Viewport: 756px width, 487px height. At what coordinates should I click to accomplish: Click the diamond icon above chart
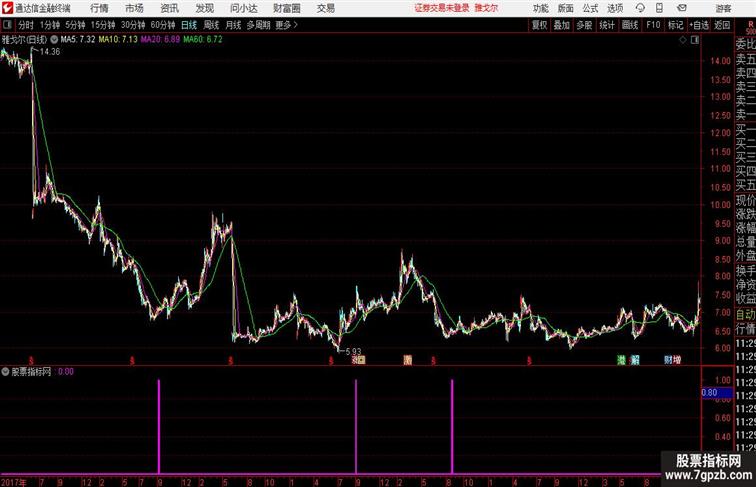pyautogui.click(x=683, y=40)
